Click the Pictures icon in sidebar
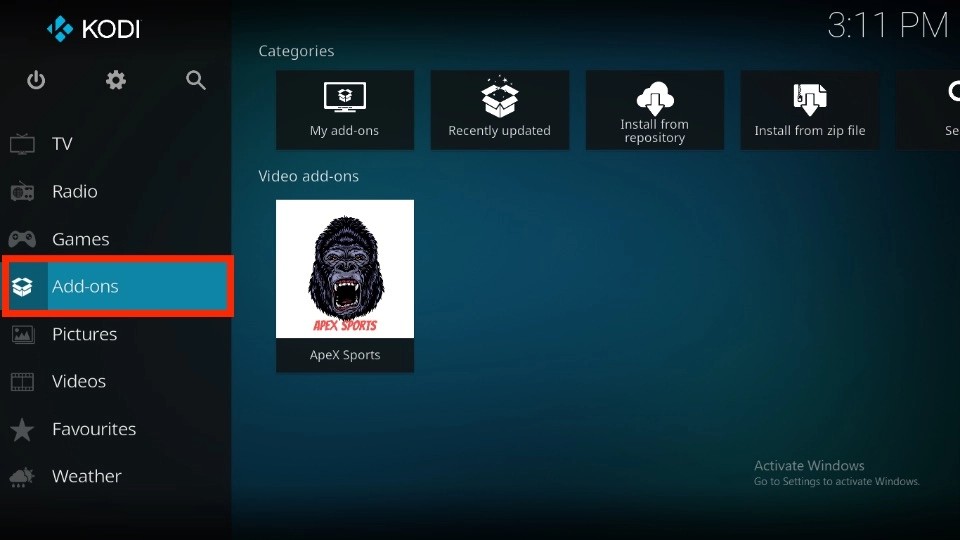The image size is (960, 540). click(x=23, y=334)
